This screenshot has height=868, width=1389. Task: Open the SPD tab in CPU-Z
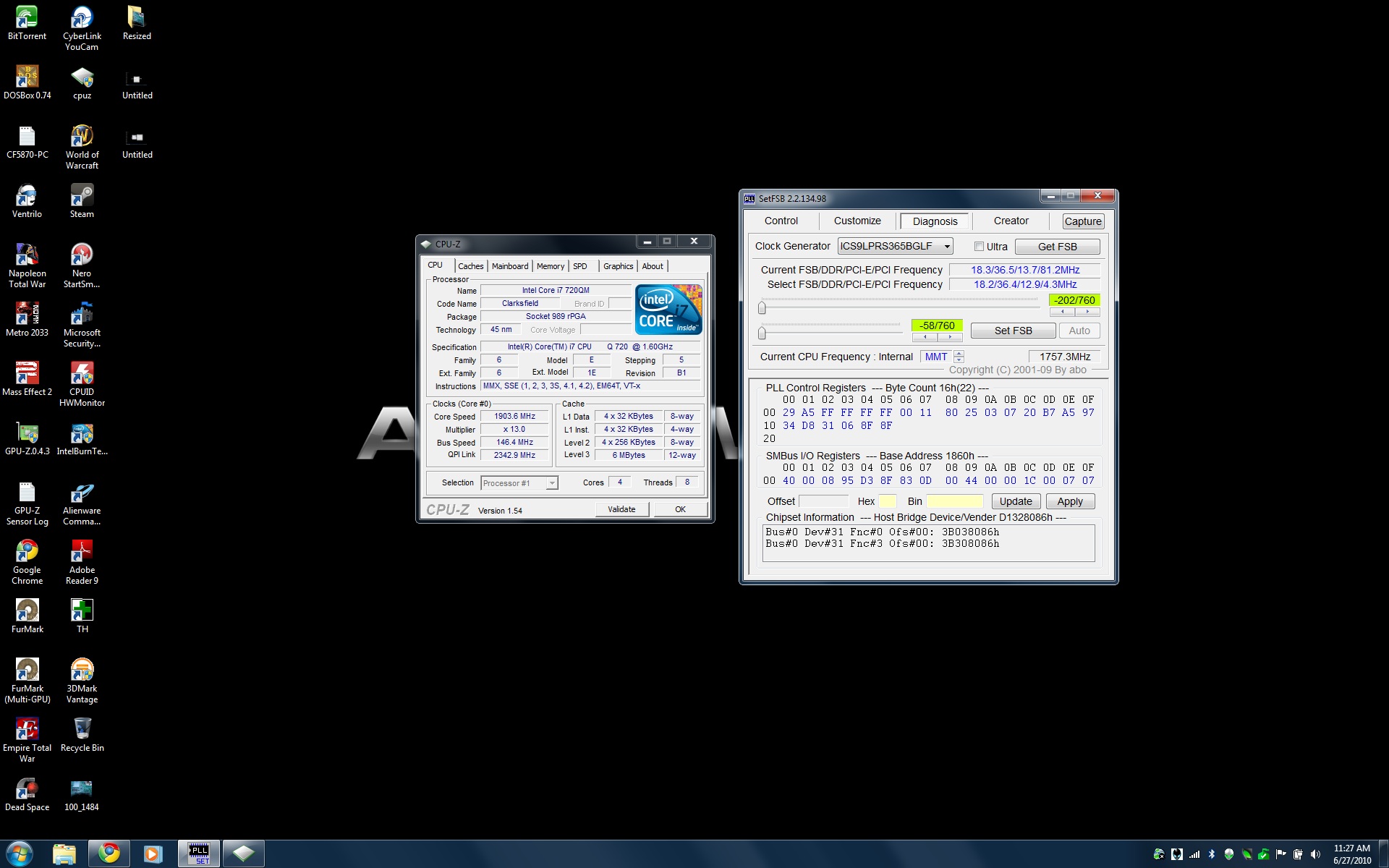tap(580, 266)
